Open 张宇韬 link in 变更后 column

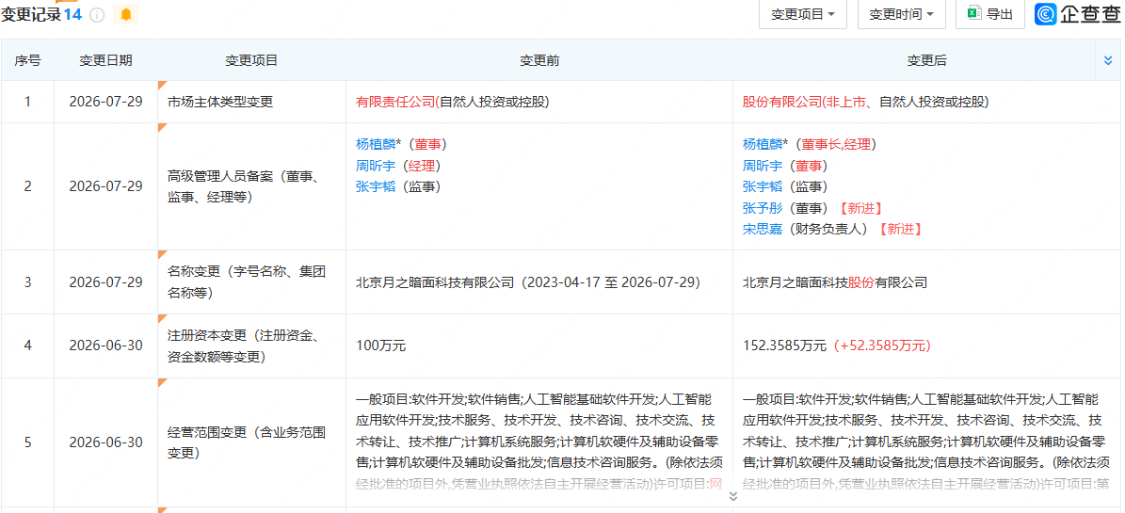[762, 187]
